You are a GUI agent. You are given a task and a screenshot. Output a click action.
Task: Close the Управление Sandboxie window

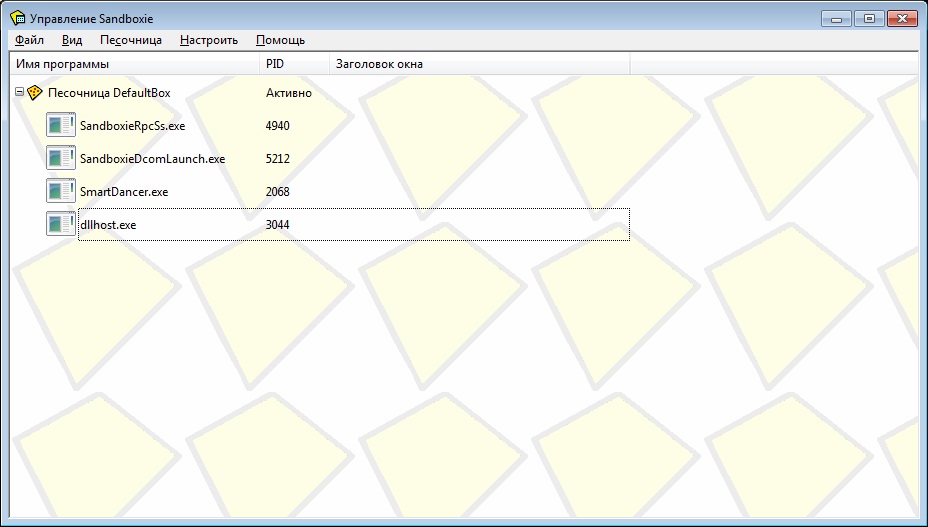click(903, 19)
